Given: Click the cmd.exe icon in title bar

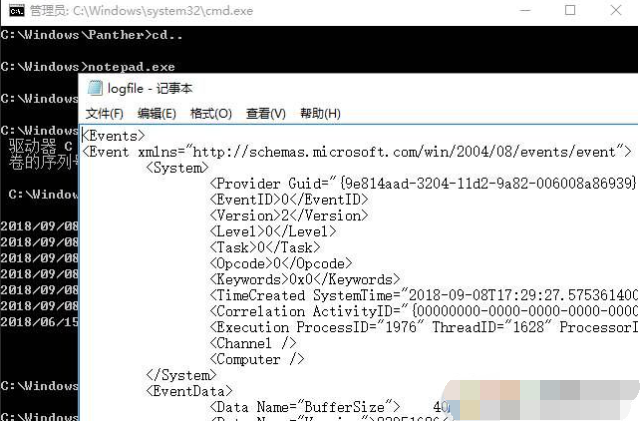Looking at the screenshot, I should [12, 12].
